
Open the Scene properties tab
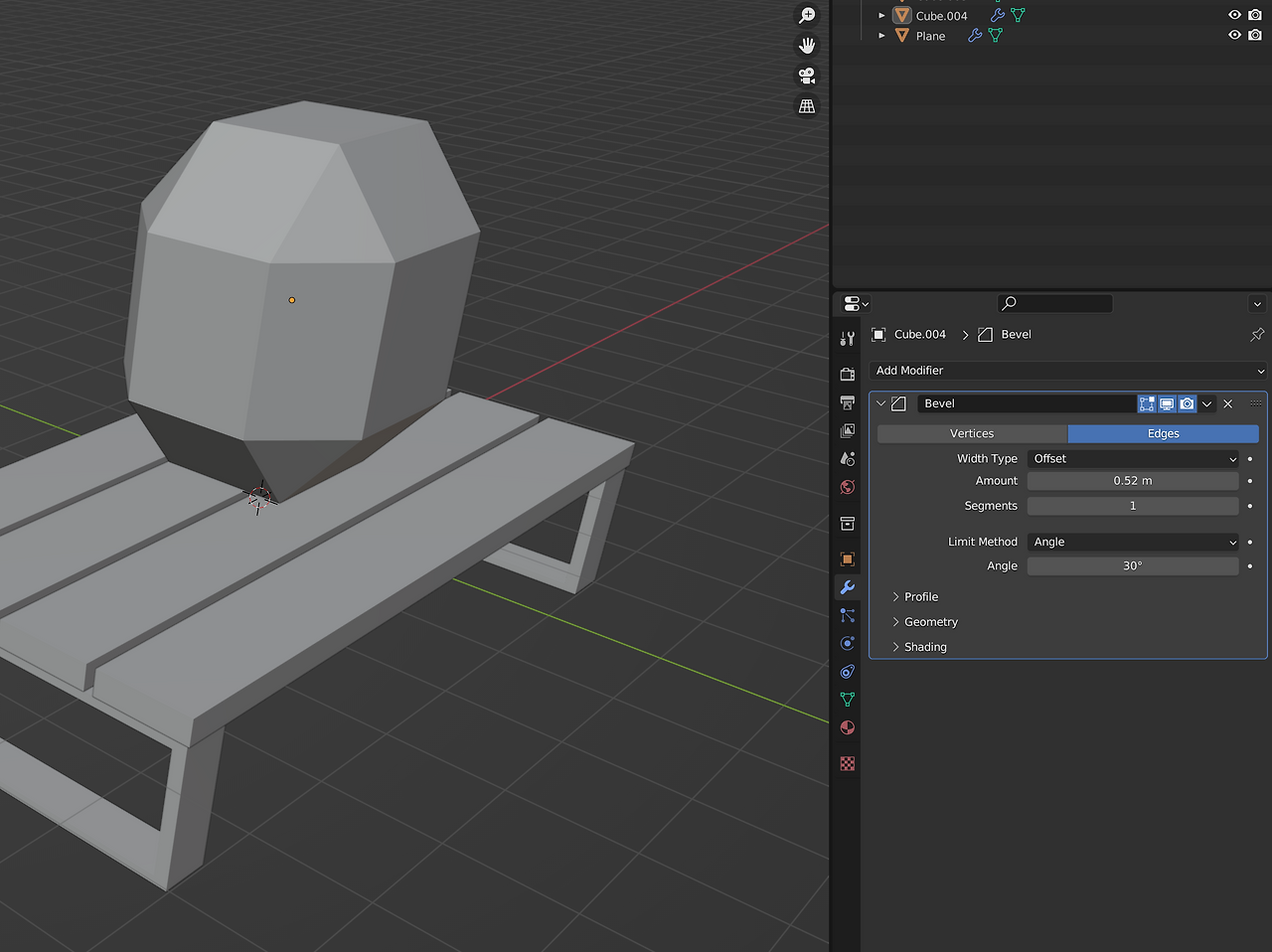(x=848, y=458)
